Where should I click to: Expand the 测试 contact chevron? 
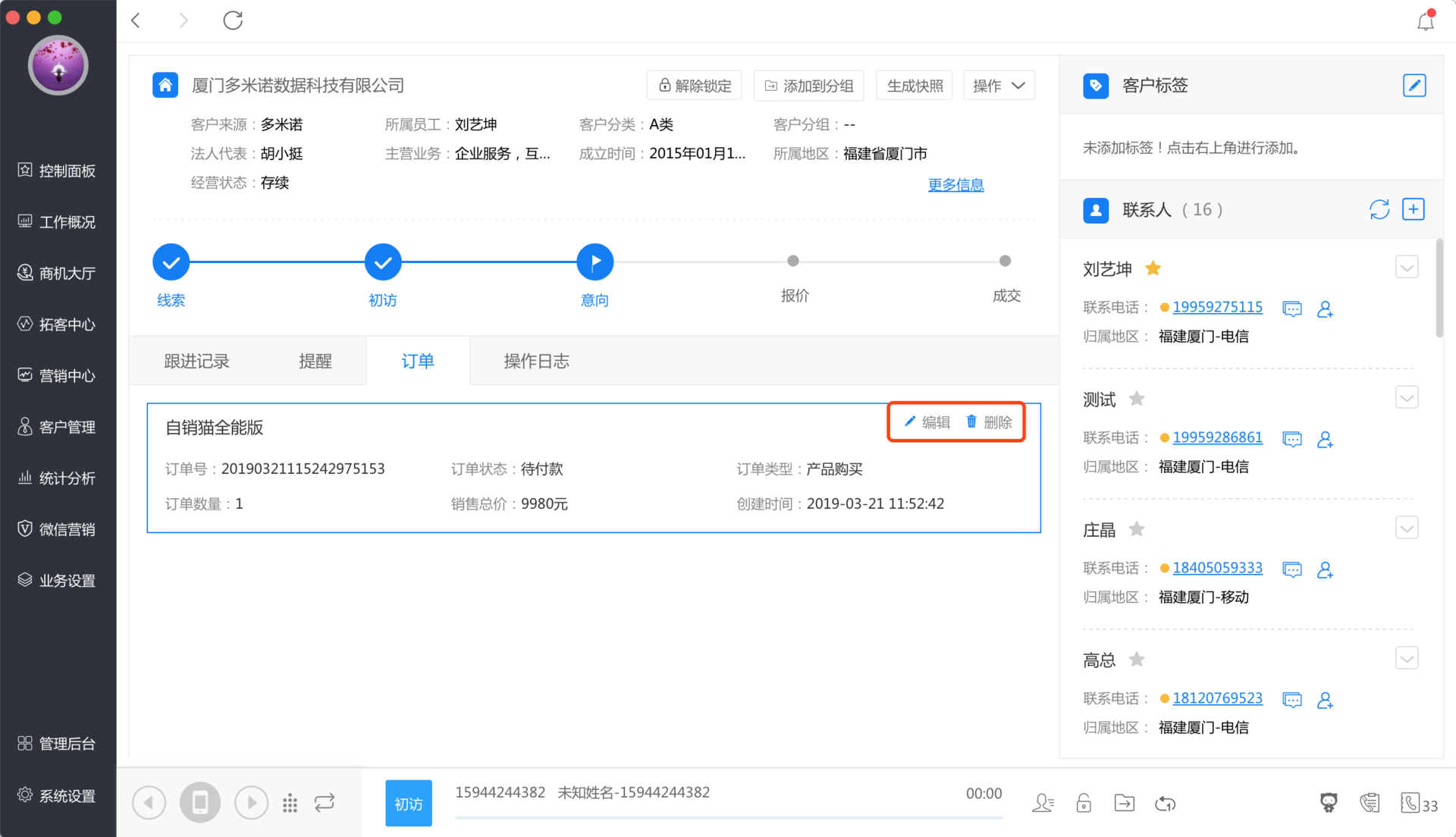[x=1407, y=398]
